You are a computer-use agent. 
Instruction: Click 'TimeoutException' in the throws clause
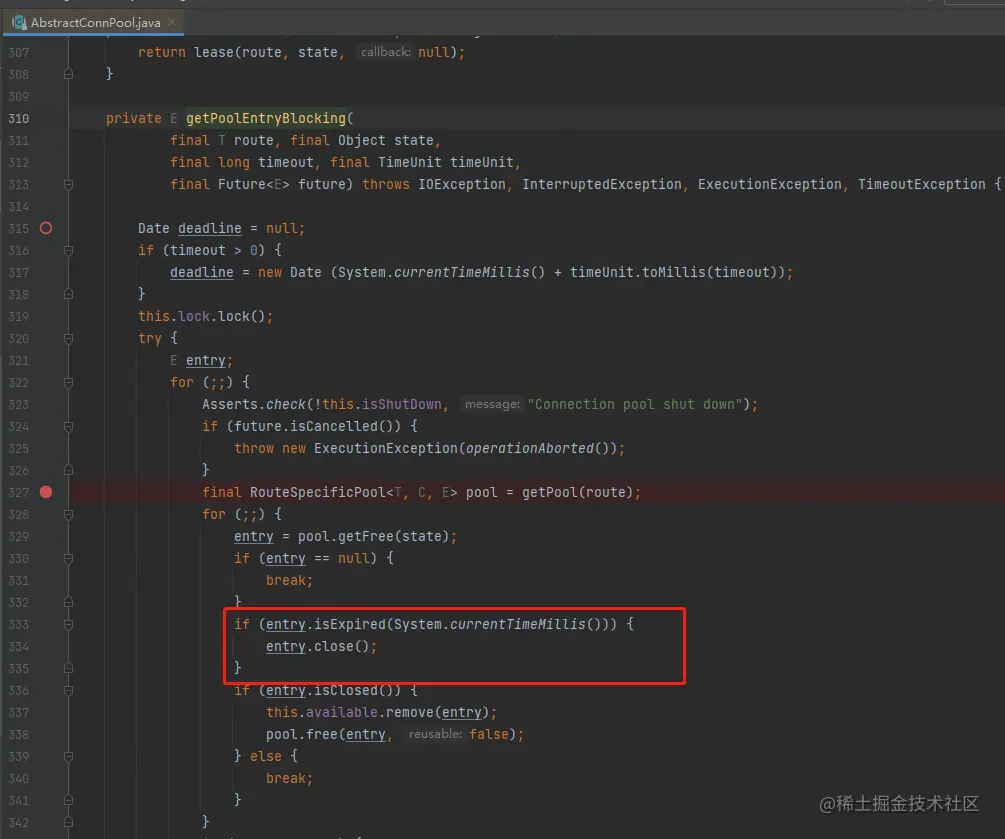point(922,185)
